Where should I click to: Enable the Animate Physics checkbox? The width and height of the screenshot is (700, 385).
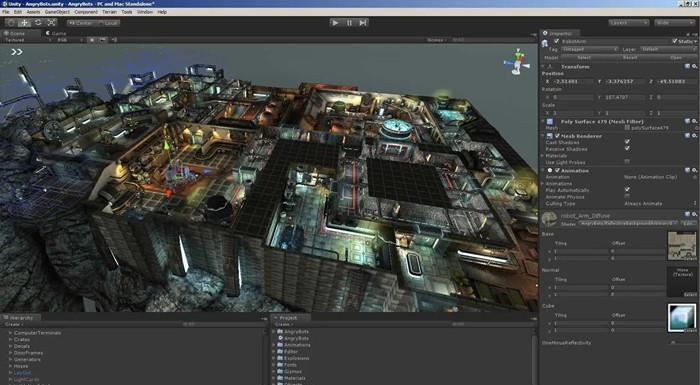[627, 197]
